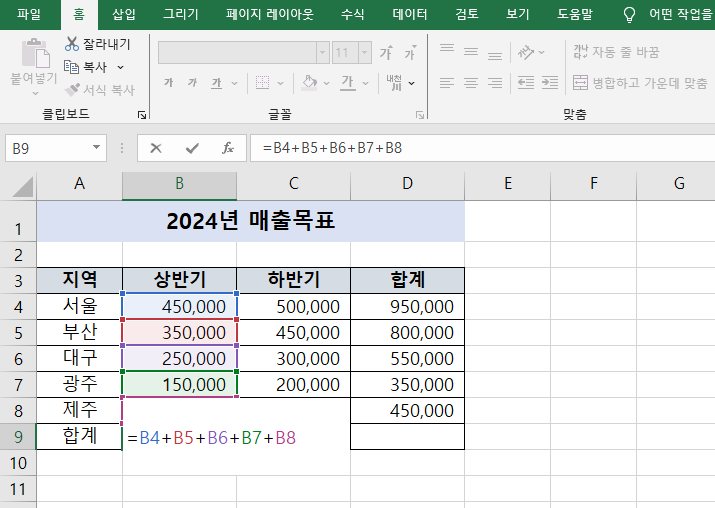Toggle italic formatting button

pos(192,83)
